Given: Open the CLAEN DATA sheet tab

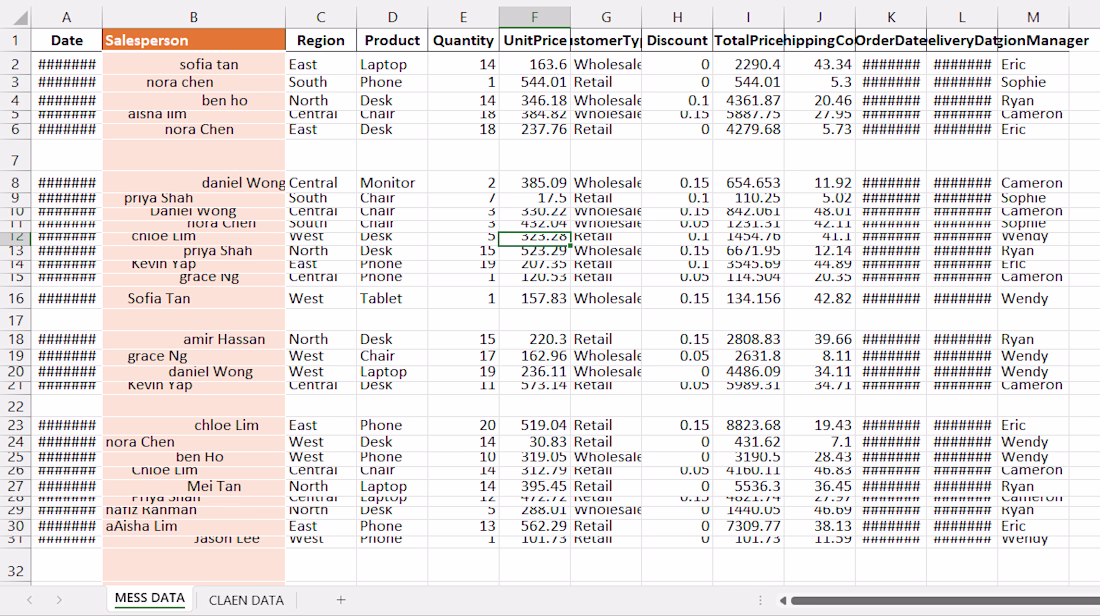Looking at the screenshot, I should 246,600.
